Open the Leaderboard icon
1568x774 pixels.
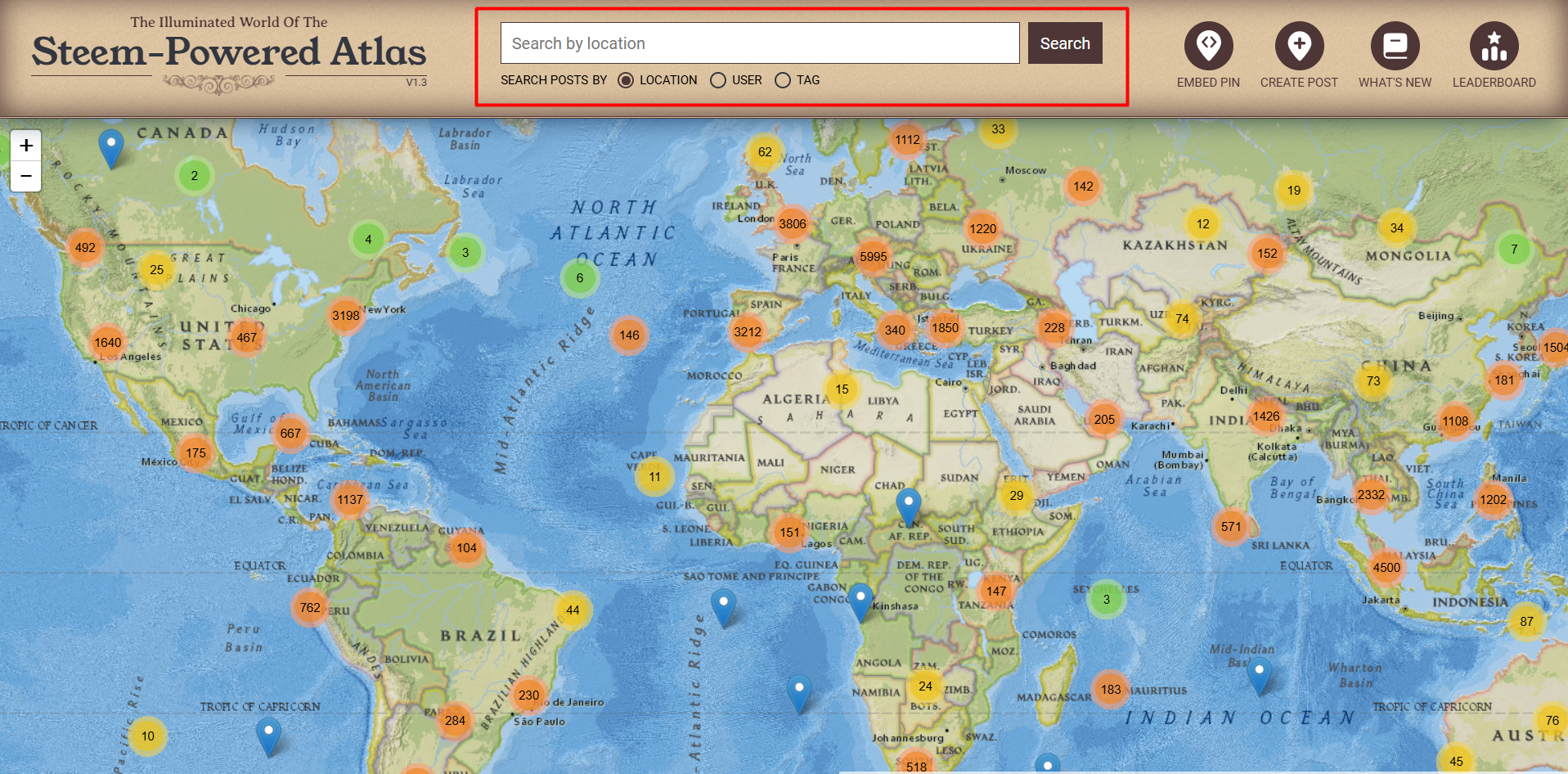1494,46
